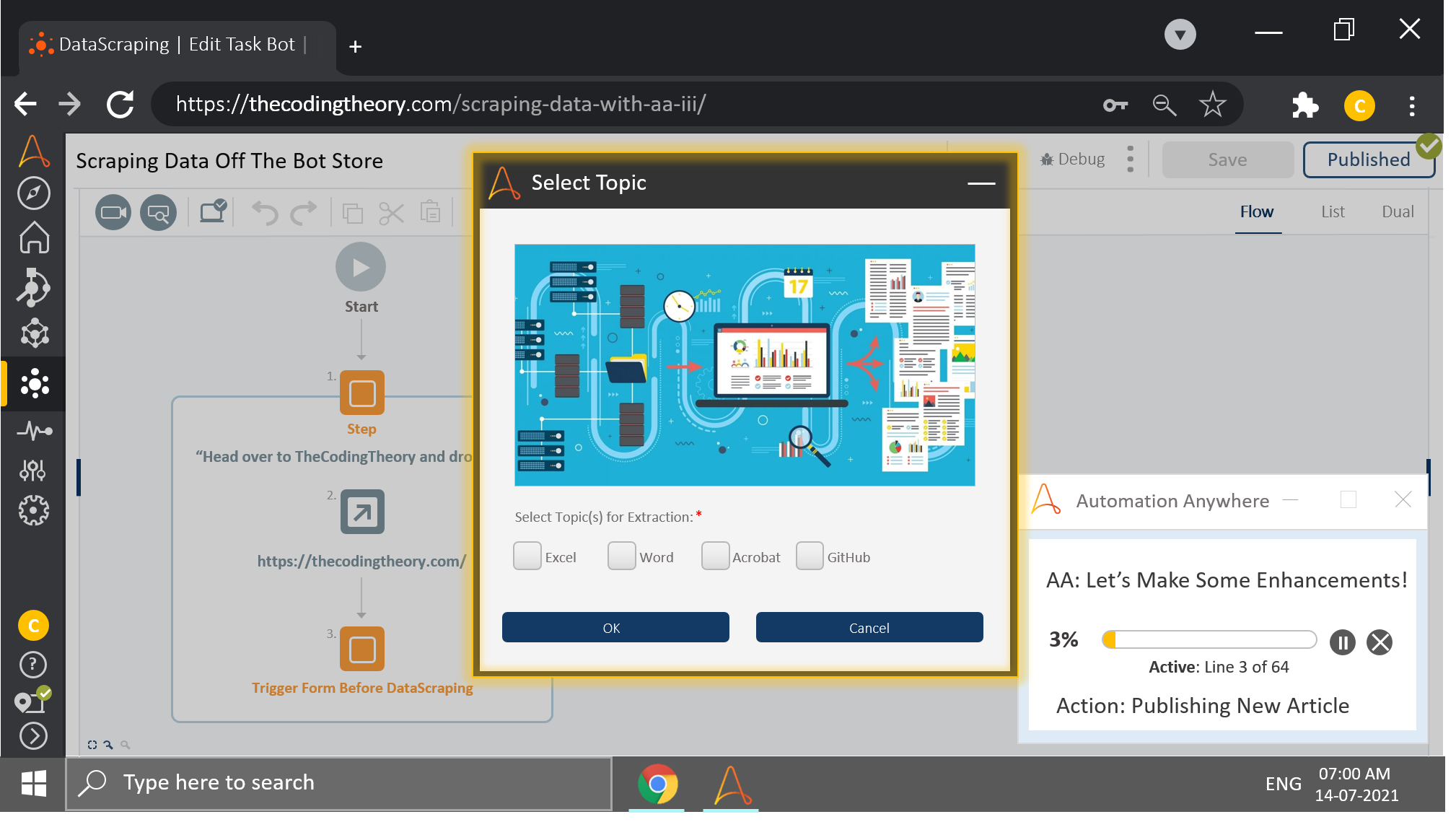Undo the last edit in toolbar
Image resolution: width=1456 pixels, height=835 pixels.
[x=265, y=213]
